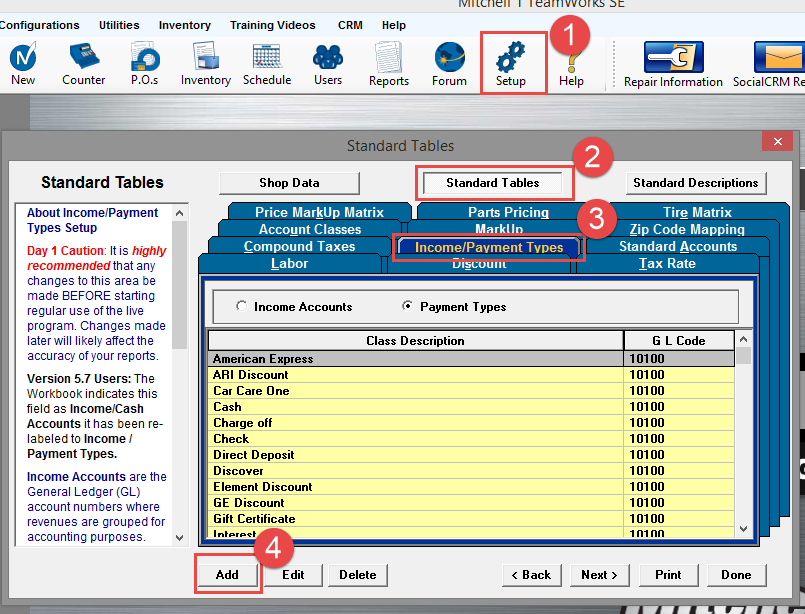Viewport: 805px width, 614px height.
Task: Switch to the Tire Matrix tab
Action: 697,212
